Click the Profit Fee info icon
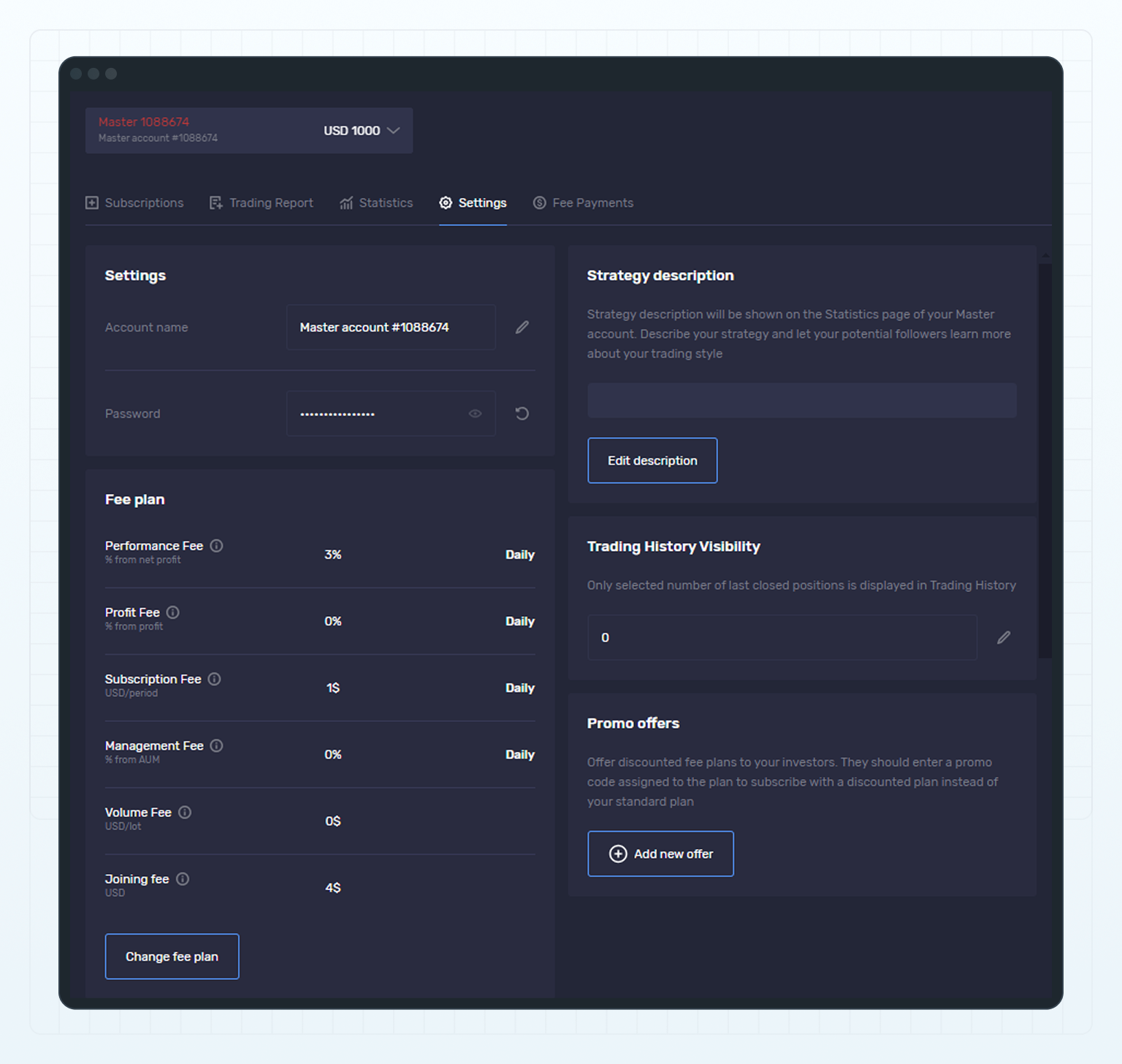The width and height of the screenshot is (1122, 1064). [x=173, y=612]
